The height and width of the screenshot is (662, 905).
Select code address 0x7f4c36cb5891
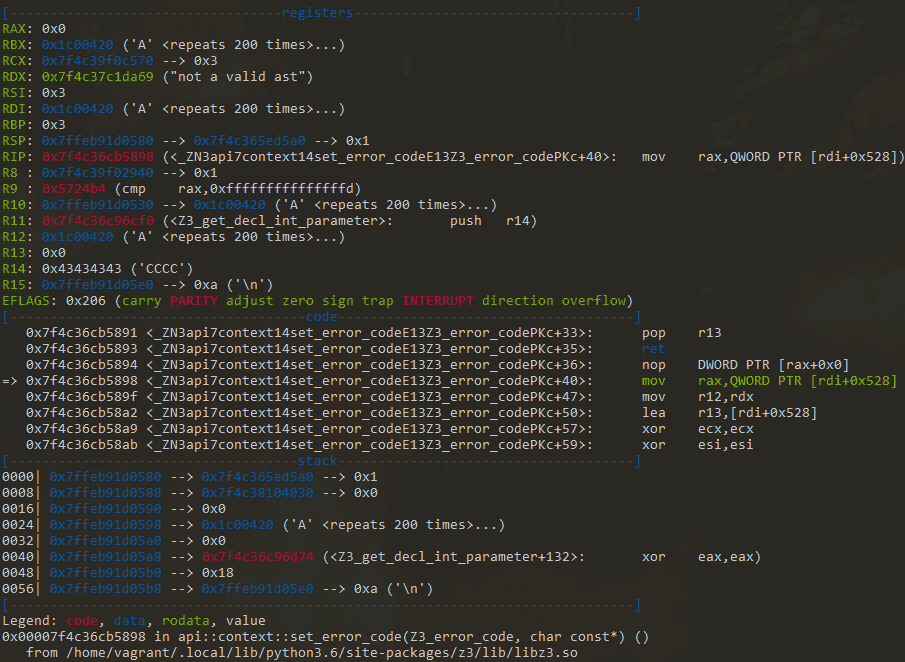pyautogui.click(x=82, y=333)
